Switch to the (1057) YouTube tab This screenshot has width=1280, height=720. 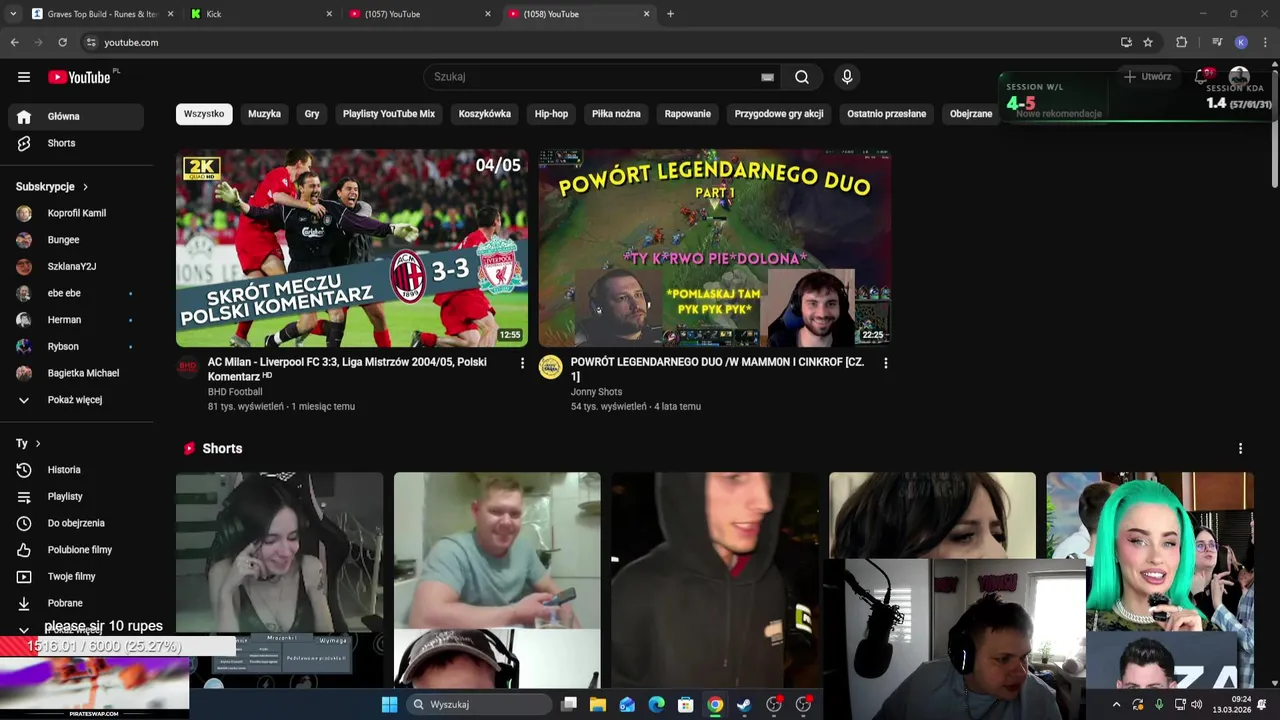pos(420,14)
